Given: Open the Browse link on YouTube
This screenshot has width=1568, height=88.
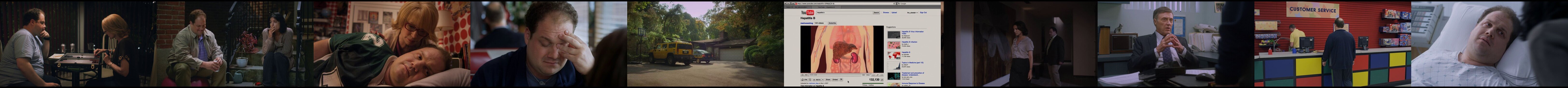Looking at the screenshot, I should coord(886,13).
